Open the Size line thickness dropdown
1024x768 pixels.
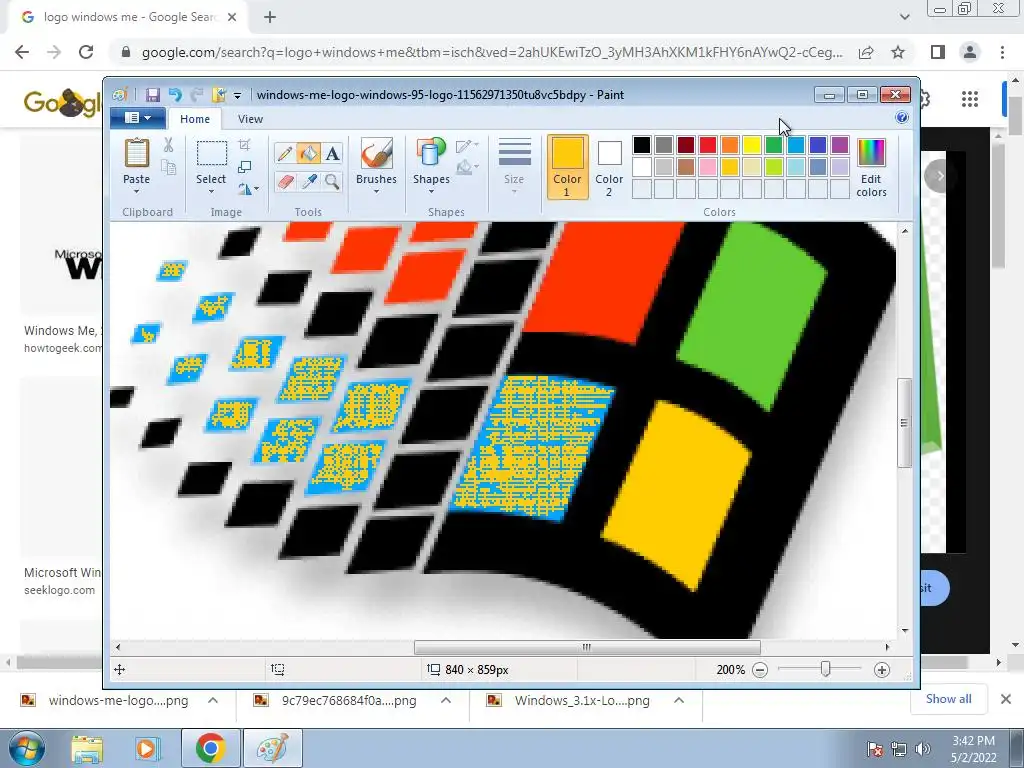514,165
